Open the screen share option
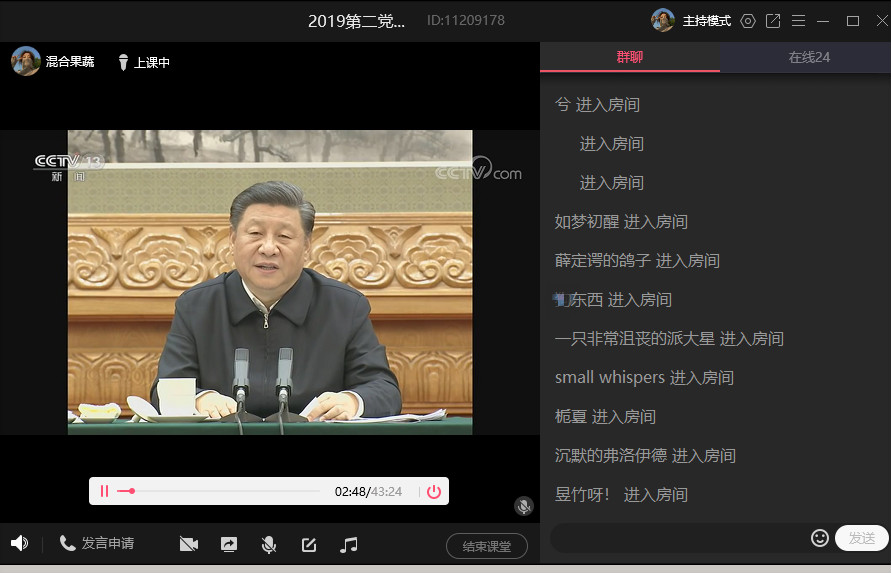The image size is (891, 573). 229,544
